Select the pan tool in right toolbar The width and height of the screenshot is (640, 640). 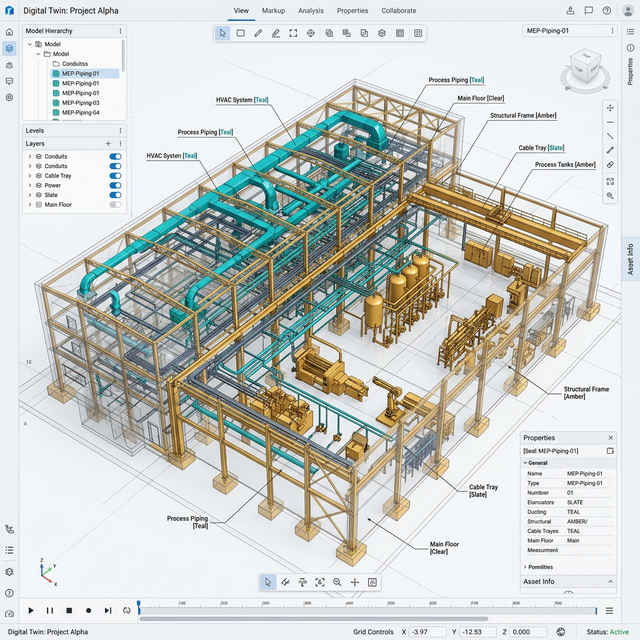610,107
